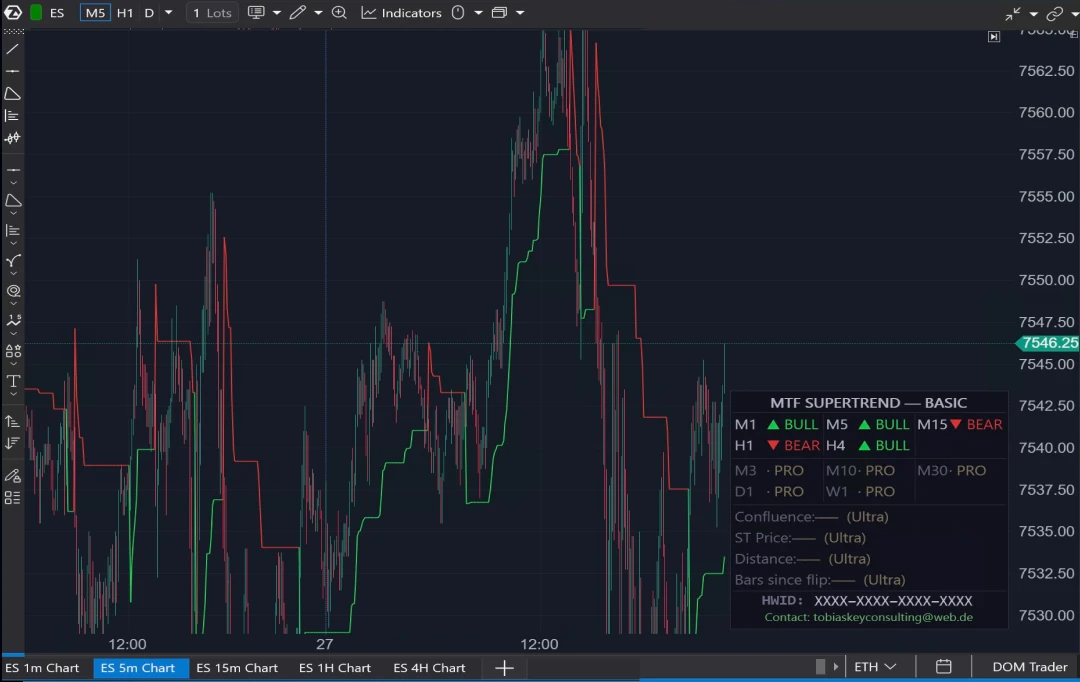Image resolution: width=1080 pixels, height=682 pixels.
Task: Click the MTF SUPERTREND — BASIC title
Action: (x=869, y=403)
